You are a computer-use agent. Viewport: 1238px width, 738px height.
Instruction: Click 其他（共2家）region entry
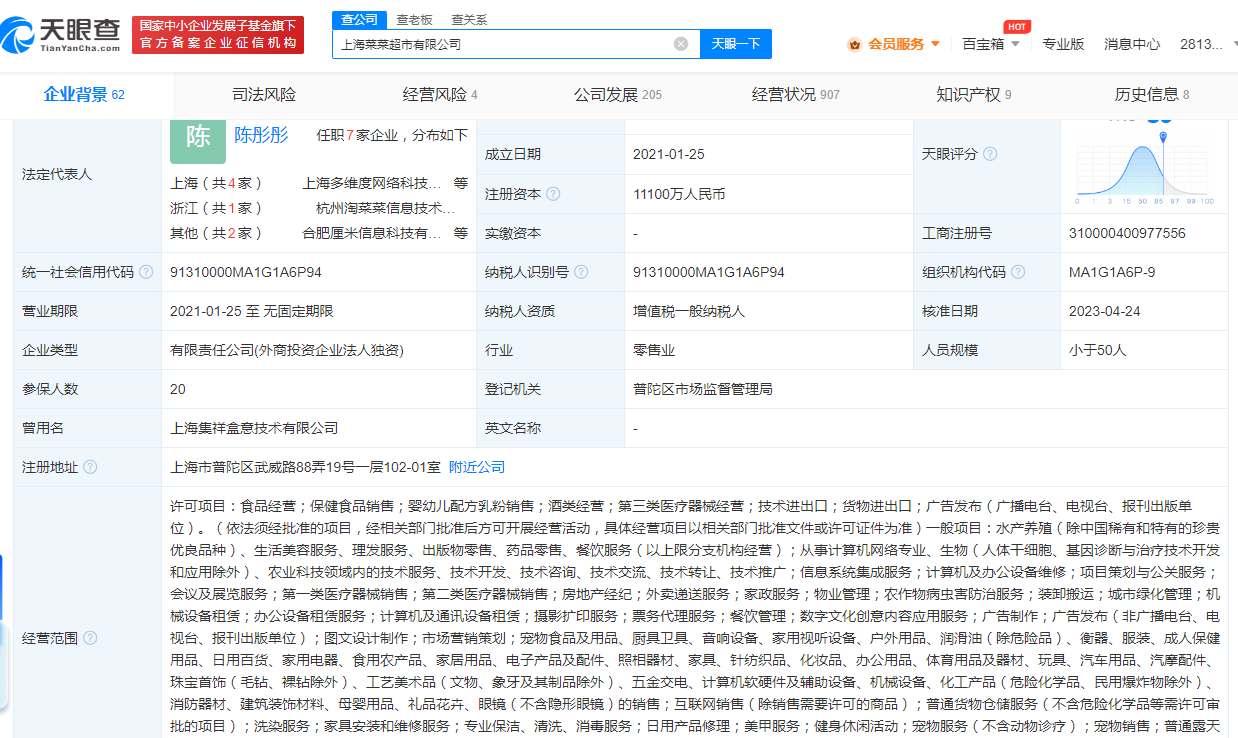point(217,233)
